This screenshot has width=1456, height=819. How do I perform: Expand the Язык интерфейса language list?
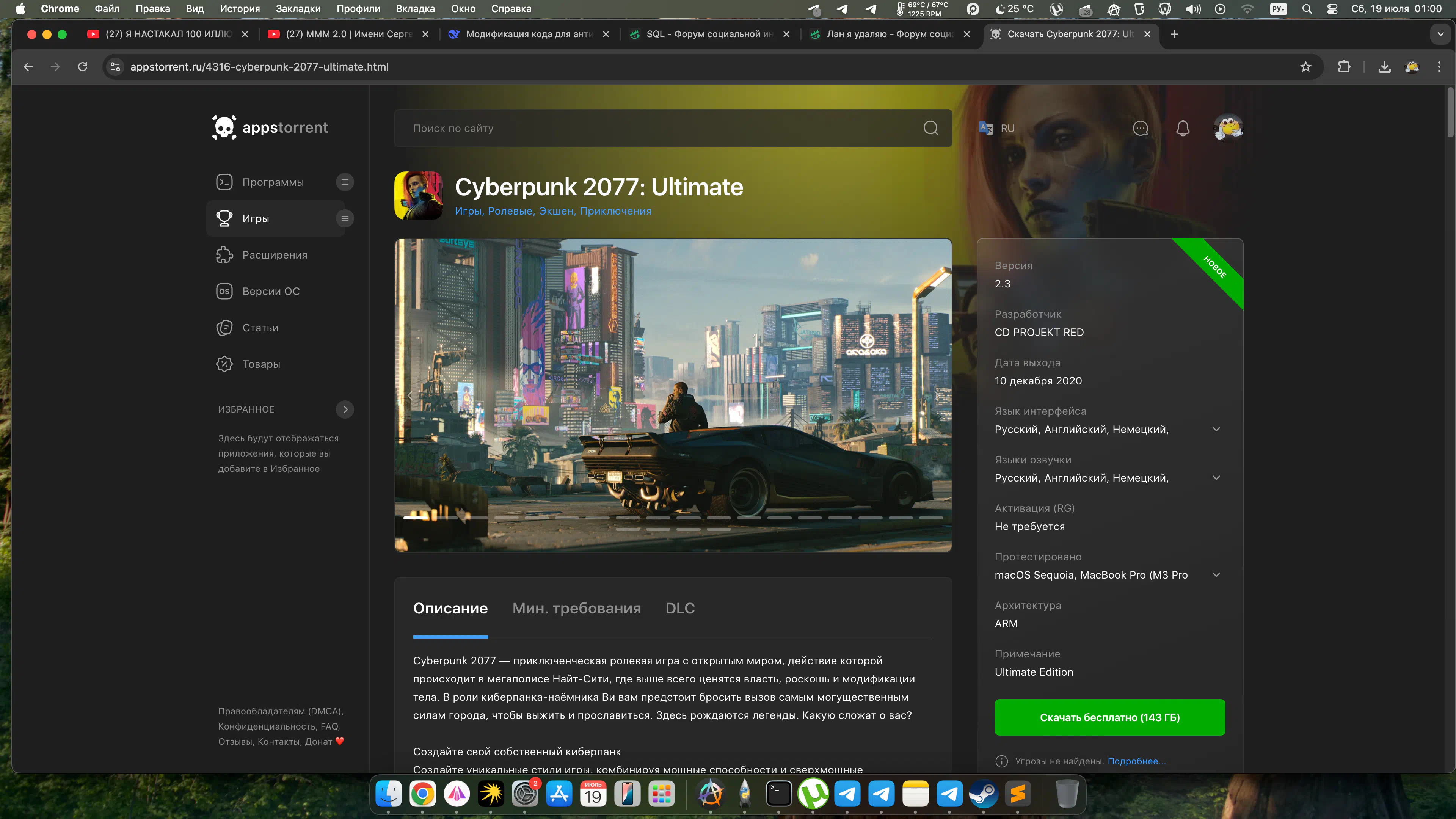(1216, 430)
